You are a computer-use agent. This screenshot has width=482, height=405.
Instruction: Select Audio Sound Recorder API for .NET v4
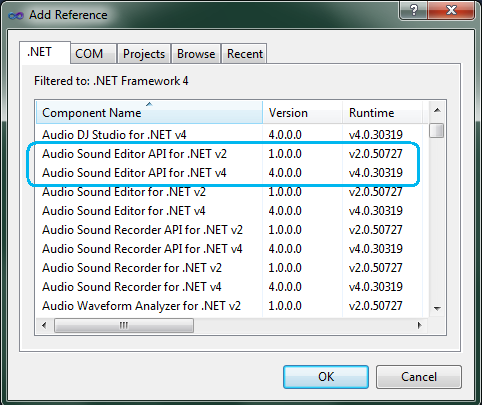click(x=142, y=249)
